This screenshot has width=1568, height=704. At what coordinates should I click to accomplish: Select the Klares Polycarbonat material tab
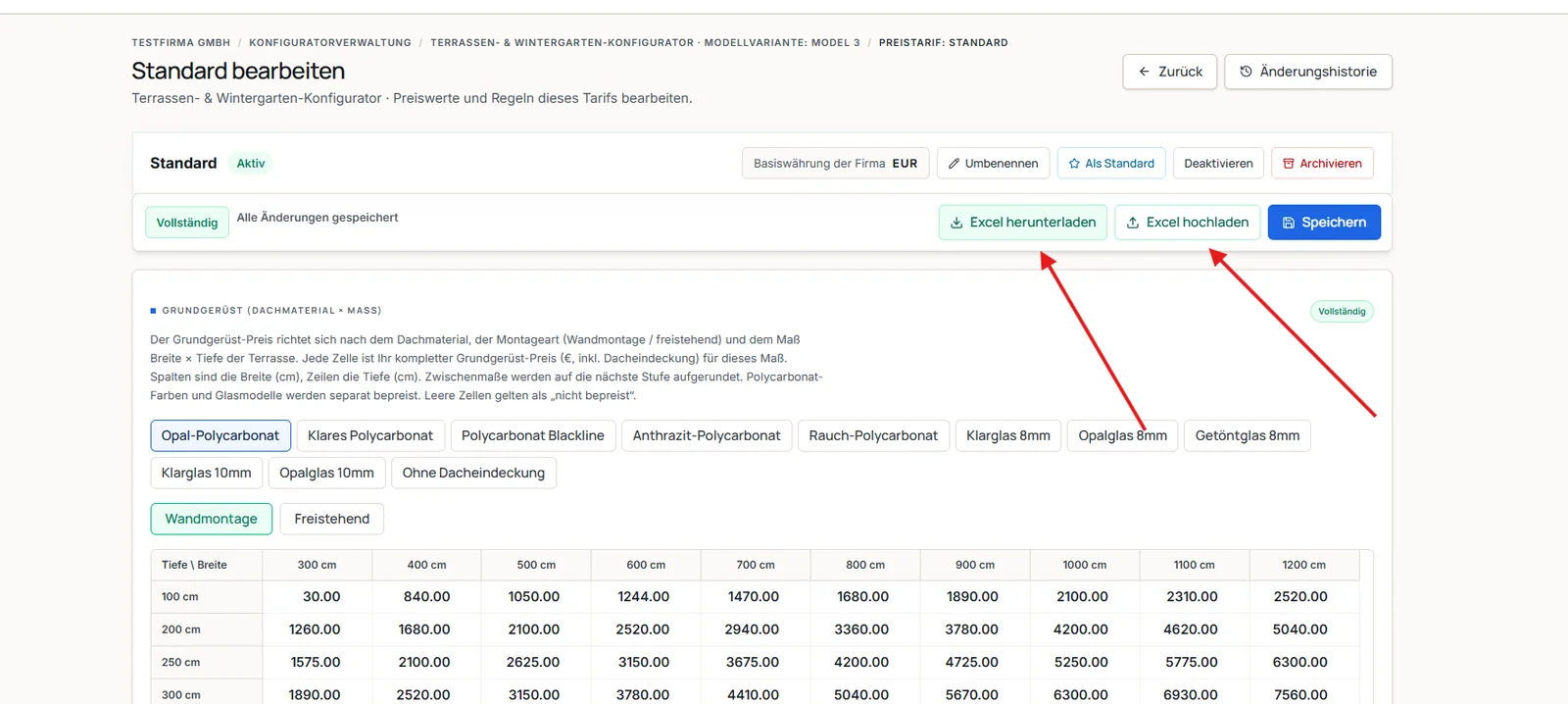370,435
